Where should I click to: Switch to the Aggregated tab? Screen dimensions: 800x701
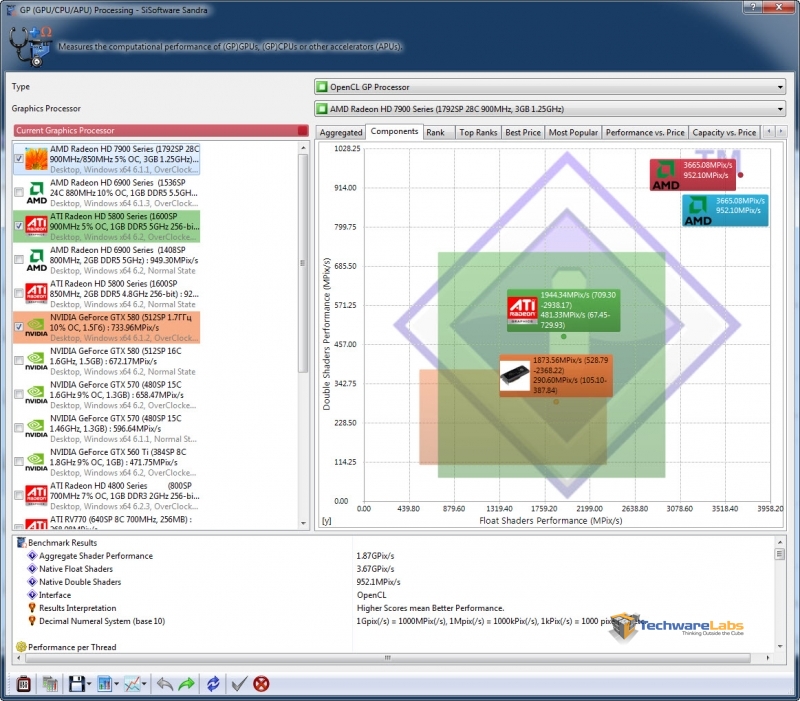341,133
